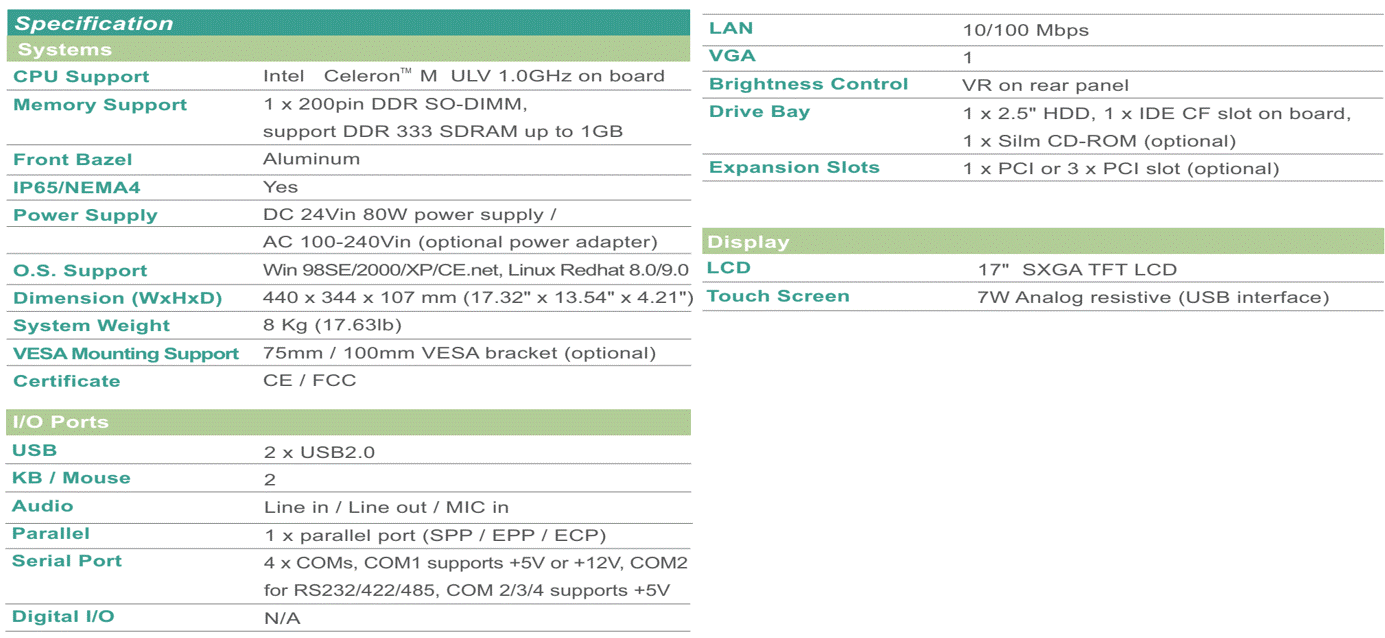Viewport: 1385px width, 638px height.
Task: Click the Expansion Slots label
Action: pyautogui.click(x=794, y=168)
